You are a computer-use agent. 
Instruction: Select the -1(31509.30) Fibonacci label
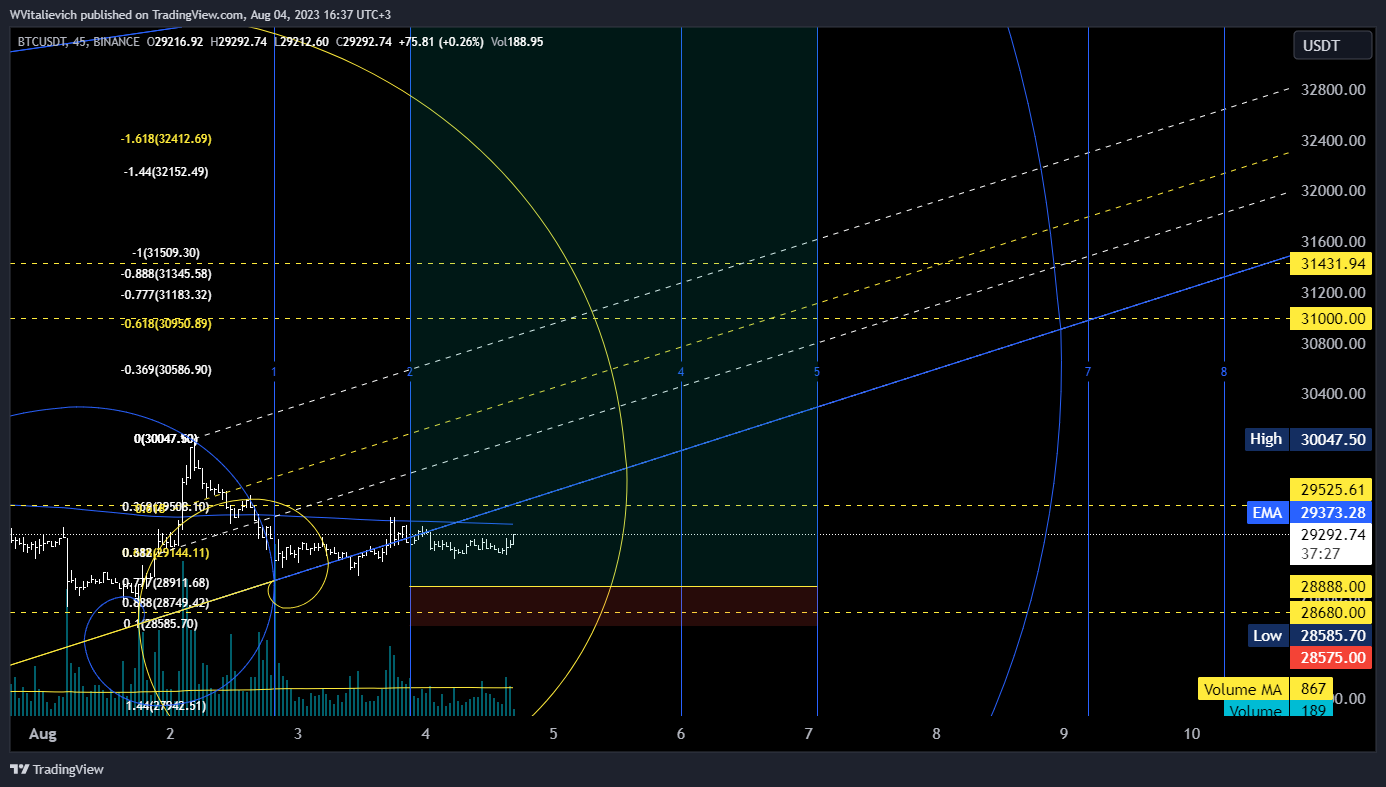pyautogui.click(x=166, y=253)
